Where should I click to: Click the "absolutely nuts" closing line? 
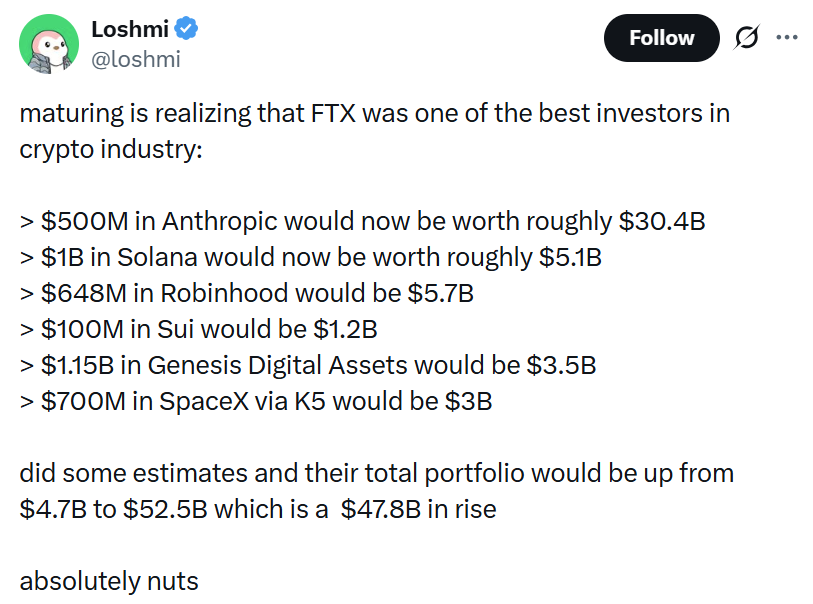pyautogui.click(x=109, y=581)
